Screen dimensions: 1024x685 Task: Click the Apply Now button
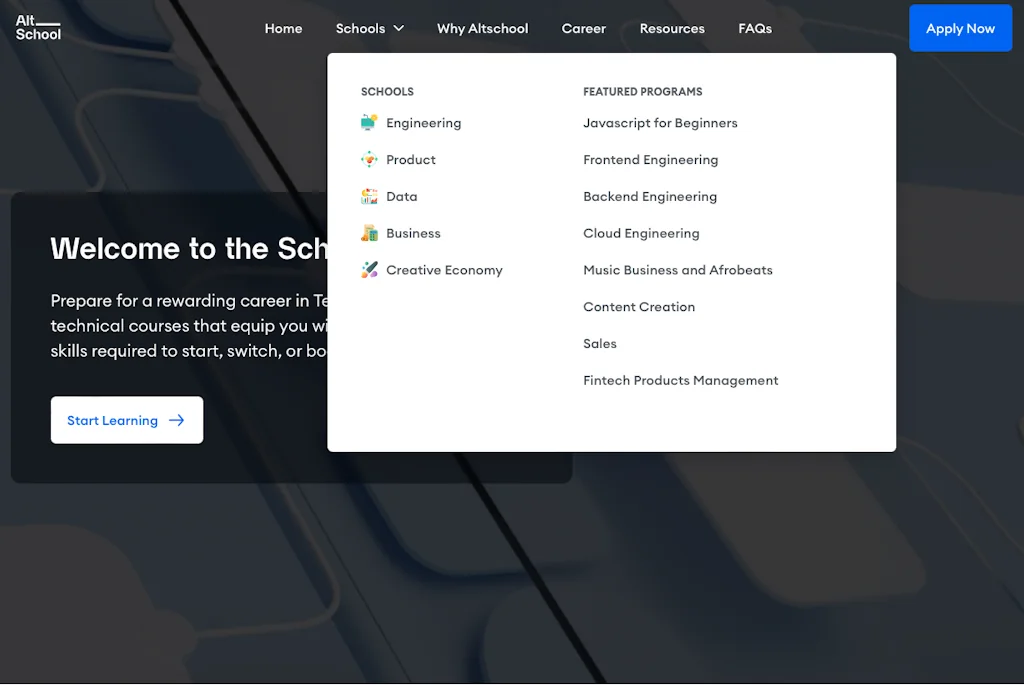pyautogui.click(x=960, y=27)
